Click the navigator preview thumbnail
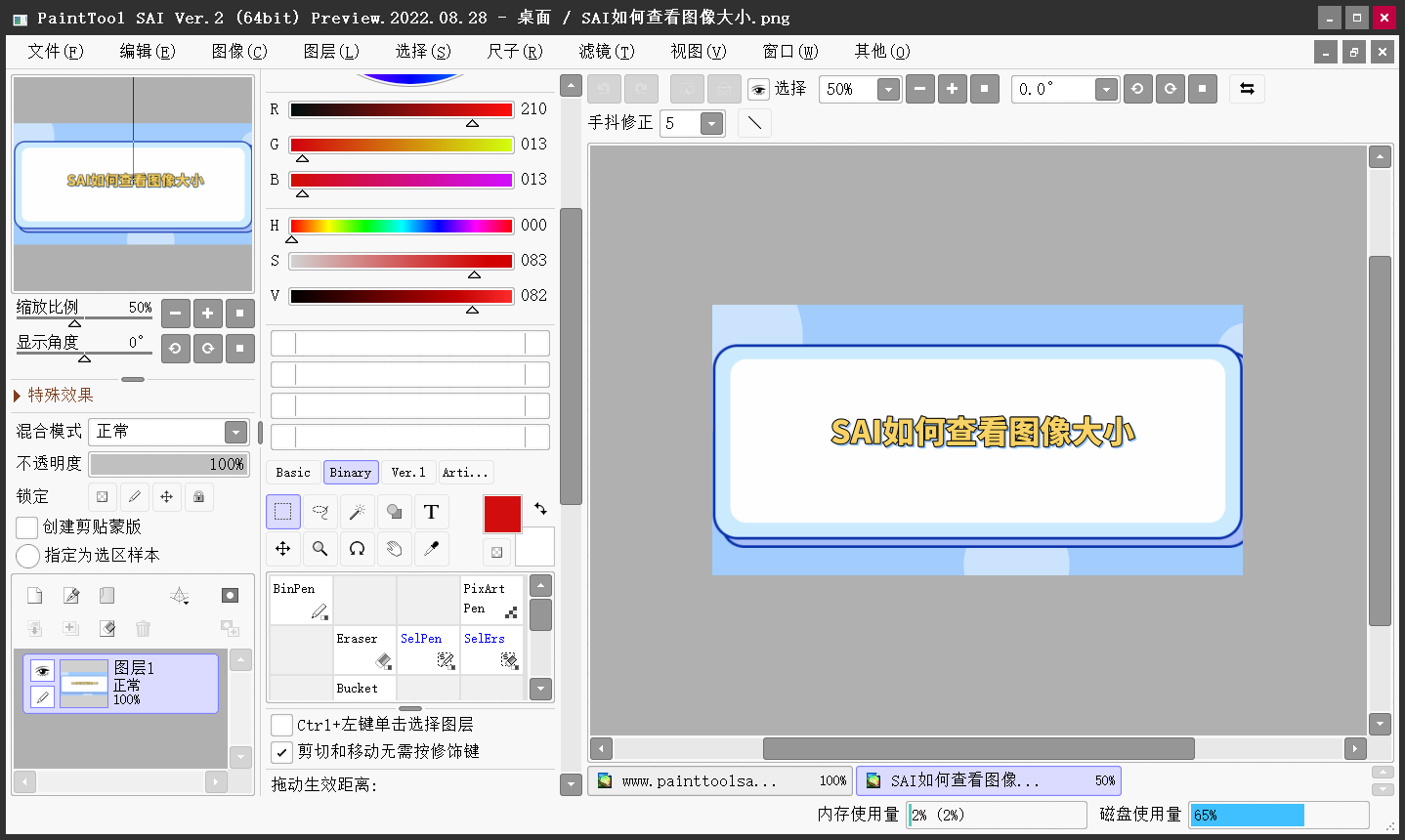Image resolution: width=1405 pixels, height=840 pixels. point(133,185)
